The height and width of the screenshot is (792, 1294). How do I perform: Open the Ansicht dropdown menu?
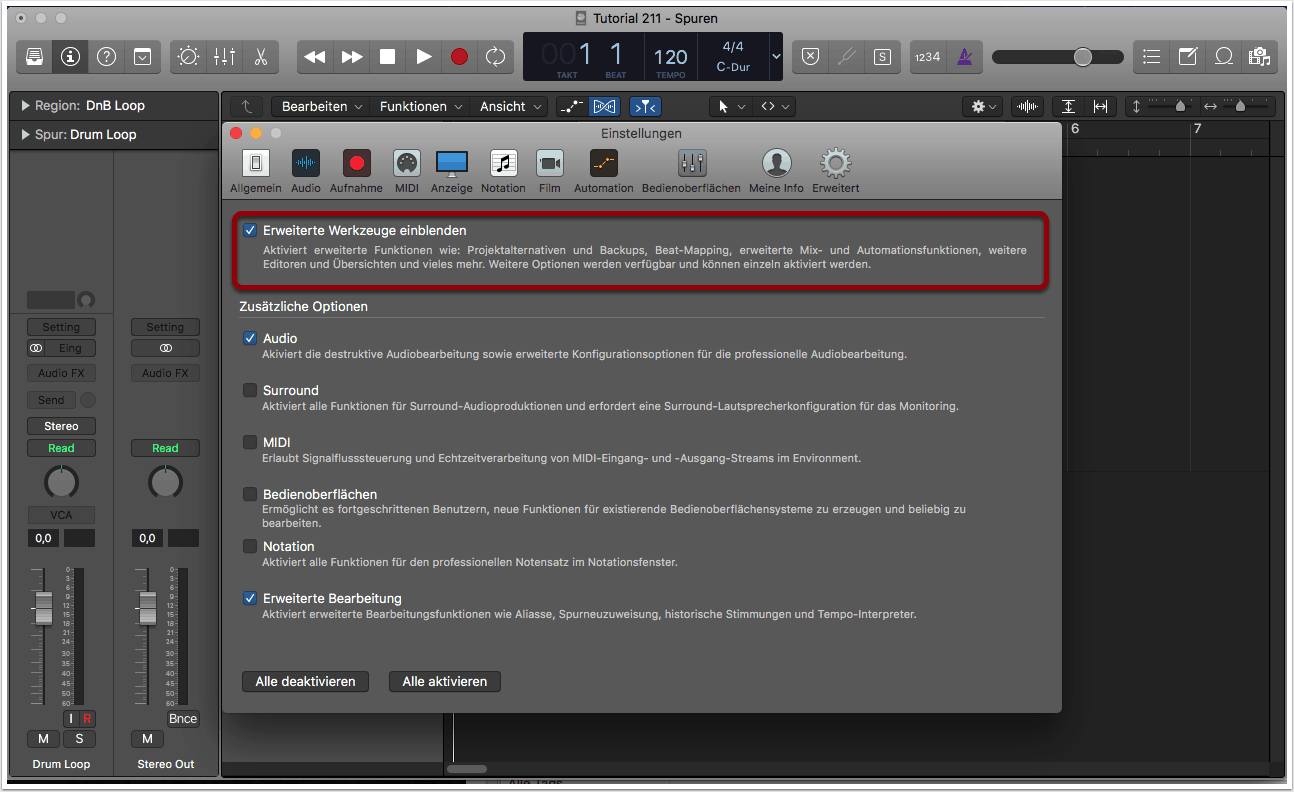(x=510, y=106)
